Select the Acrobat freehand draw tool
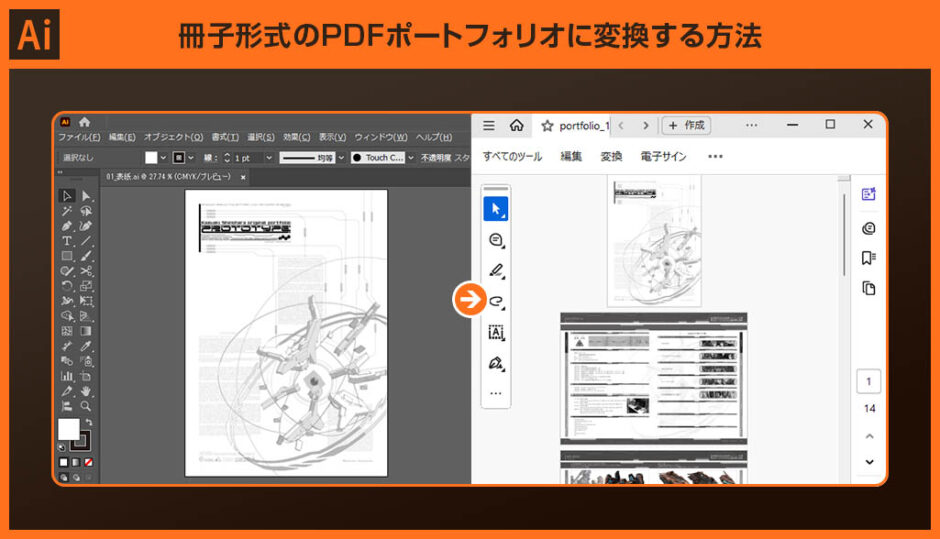This screenshot has width=940, height=539. [x=496, y=302]
